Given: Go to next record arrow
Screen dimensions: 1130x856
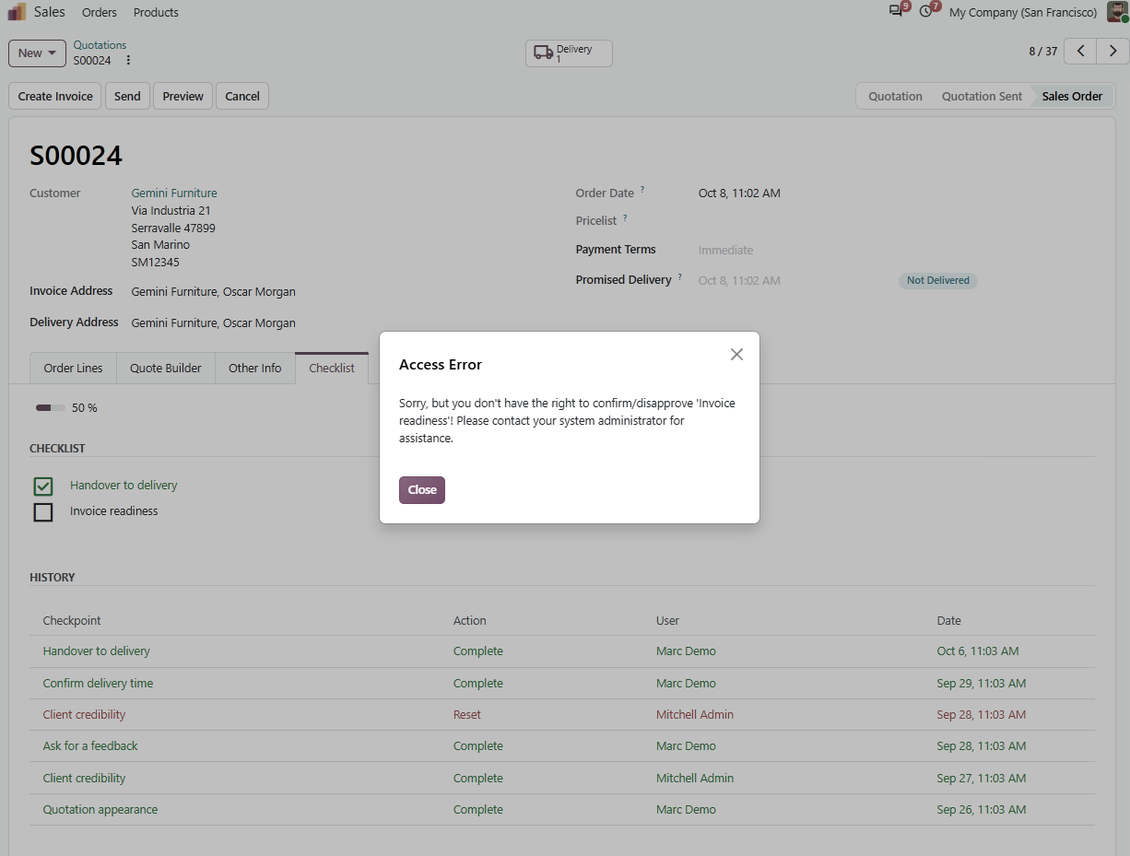Looking at the screenshot, I should (x=1113, y=51).
